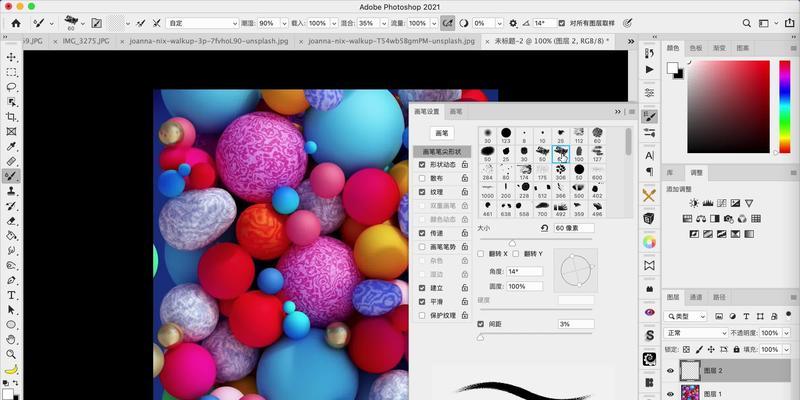800x400 pixels.
Task: Switch to joanna-nix-walkup-3p-7fvhoL90 tab
Action: click(x=209, y=41)
